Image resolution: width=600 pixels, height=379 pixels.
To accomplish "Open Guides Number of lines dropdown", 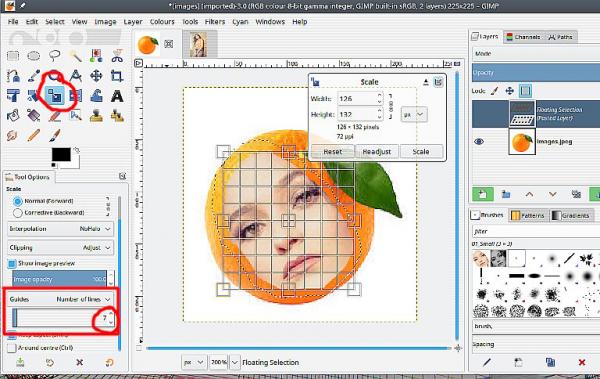I will [x=61, y=299].
